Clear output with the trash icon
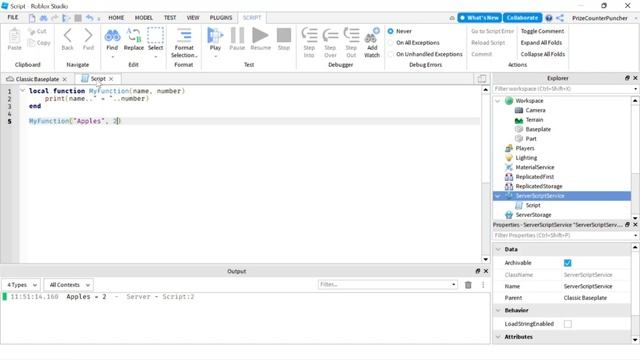Screen dimensions: 640x360 468,285
